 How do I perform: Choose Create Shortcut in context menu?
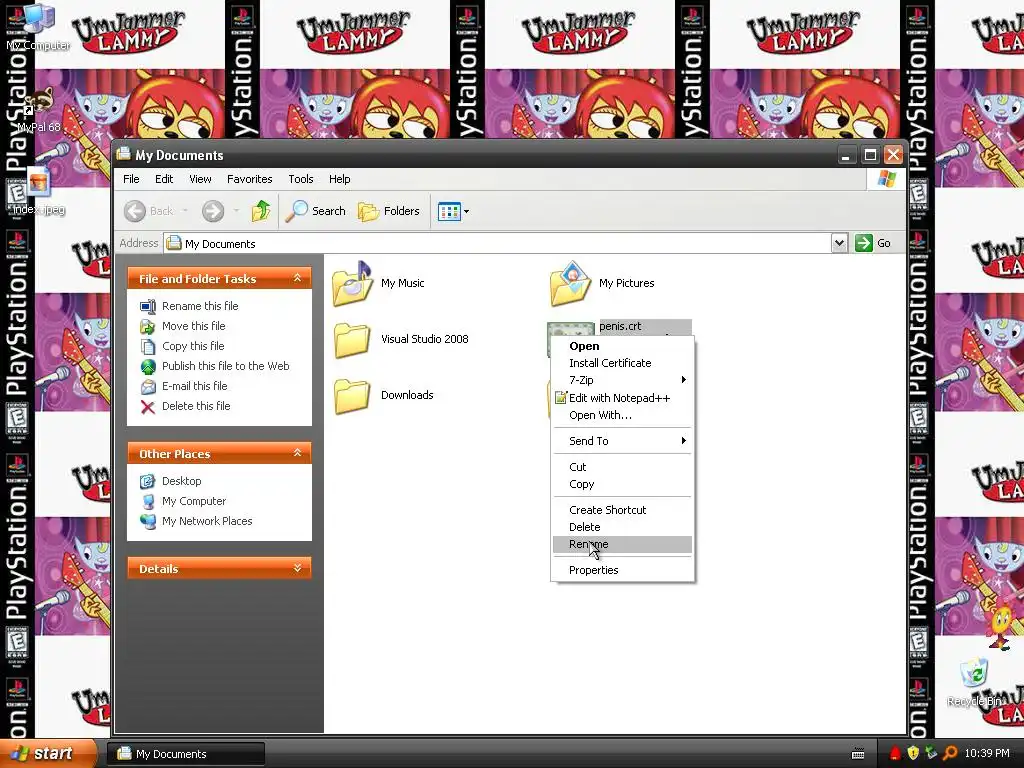(x=622, y=510)
